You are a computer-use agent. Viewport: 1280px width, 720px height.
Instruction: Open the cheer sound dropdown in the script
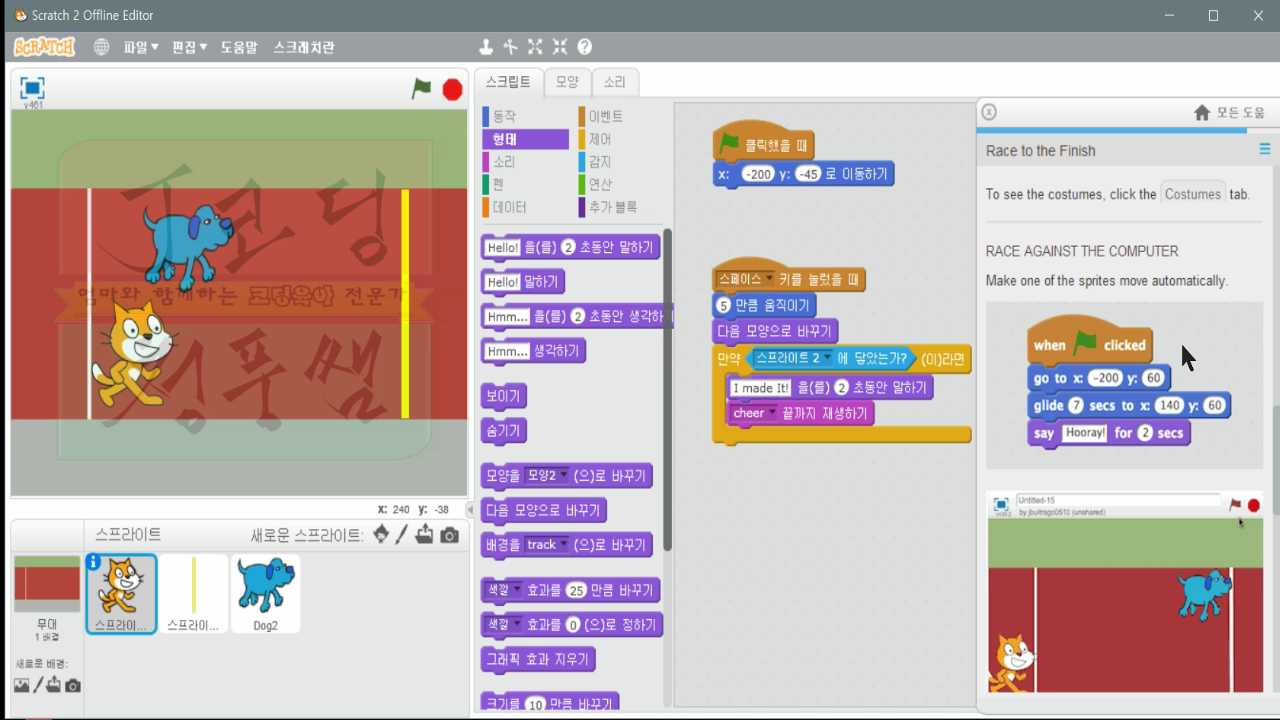pyautogui.click(x=754, y=413)
